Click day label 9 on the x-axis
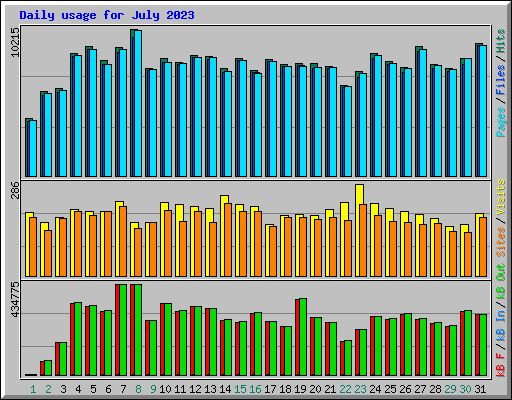Screen dimensions: 512x400 [153, 389]
